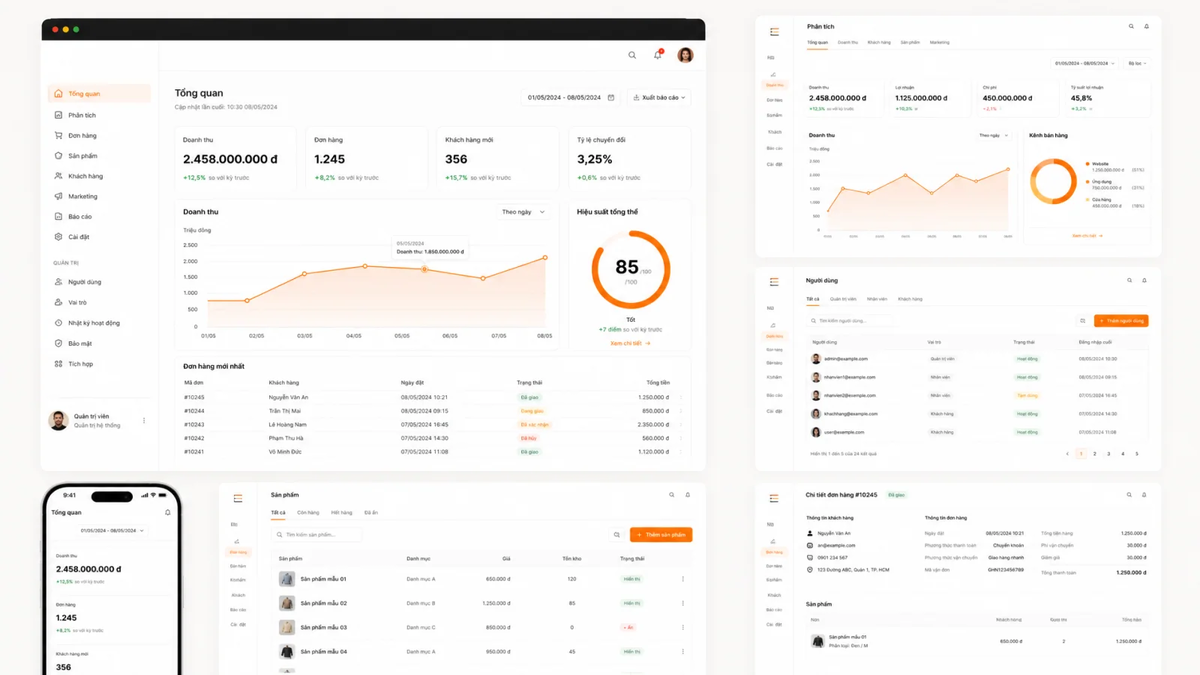Image resolution: width=1200 pixels, height=675 pixels.
Task: Click the highlighted 05/05 data point on main chart
Action: (424, 269)
